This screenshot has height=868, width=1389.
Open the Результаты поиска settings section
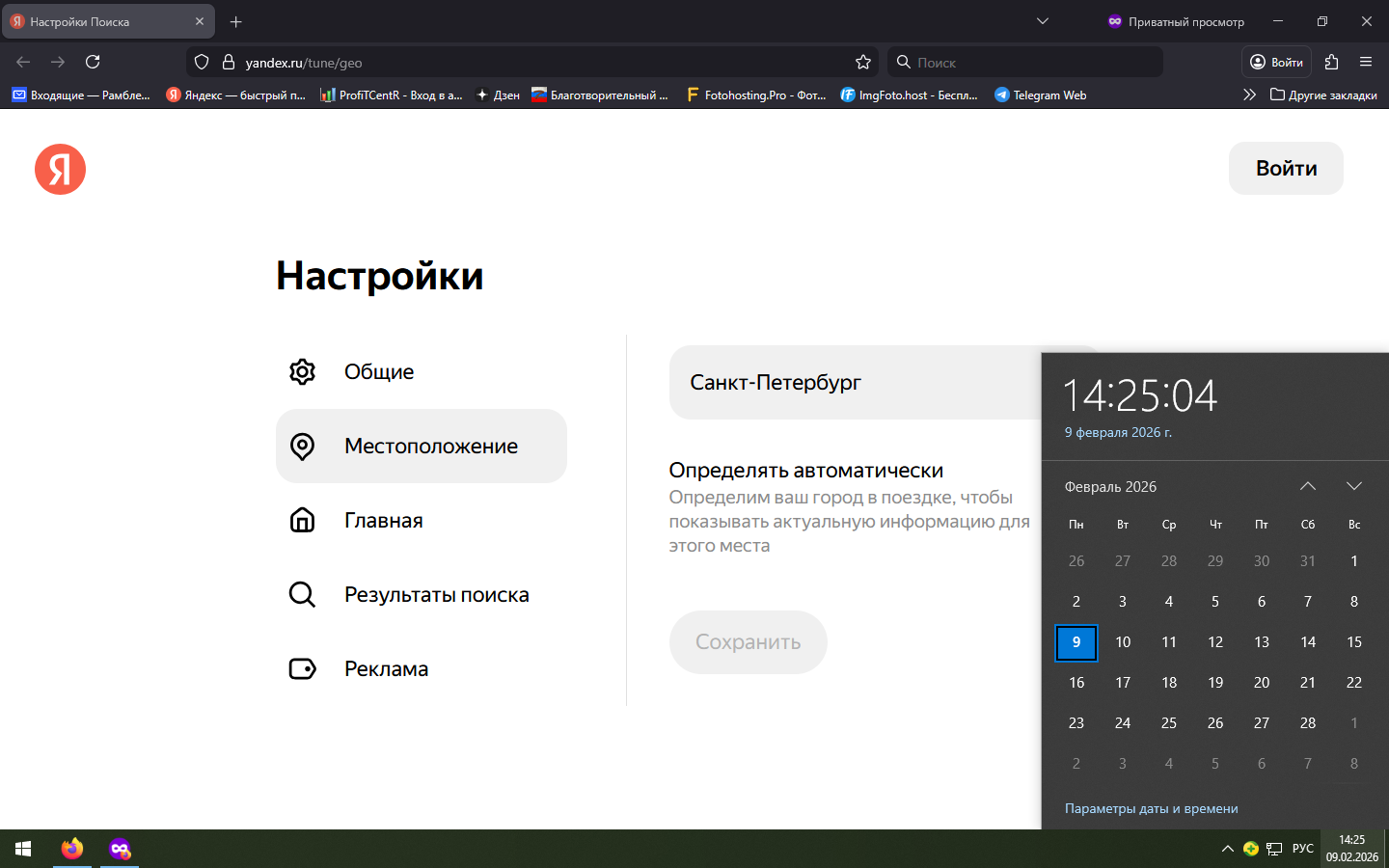[436, 595]
